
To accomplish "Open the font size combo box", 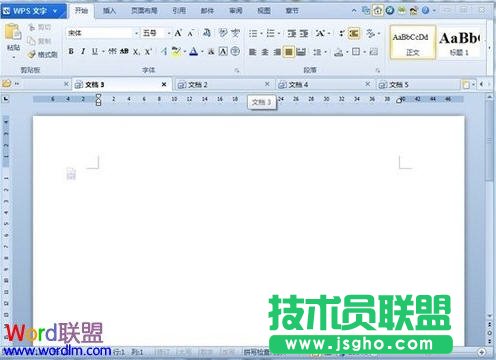I will 156,33.
